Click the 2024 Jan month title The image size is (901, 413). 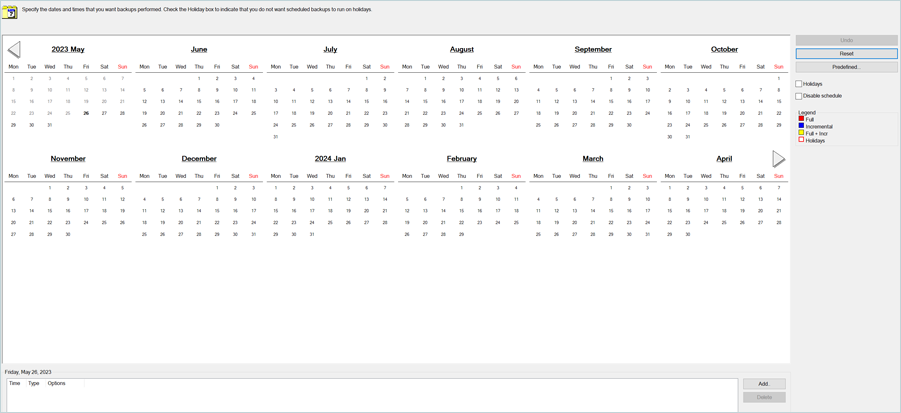coord(330,159)
